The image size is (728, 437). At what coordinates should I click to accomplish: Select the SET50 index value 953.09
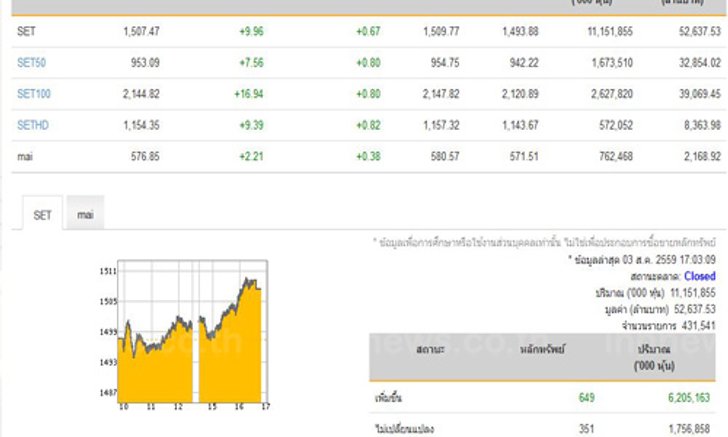pos(145,62)
